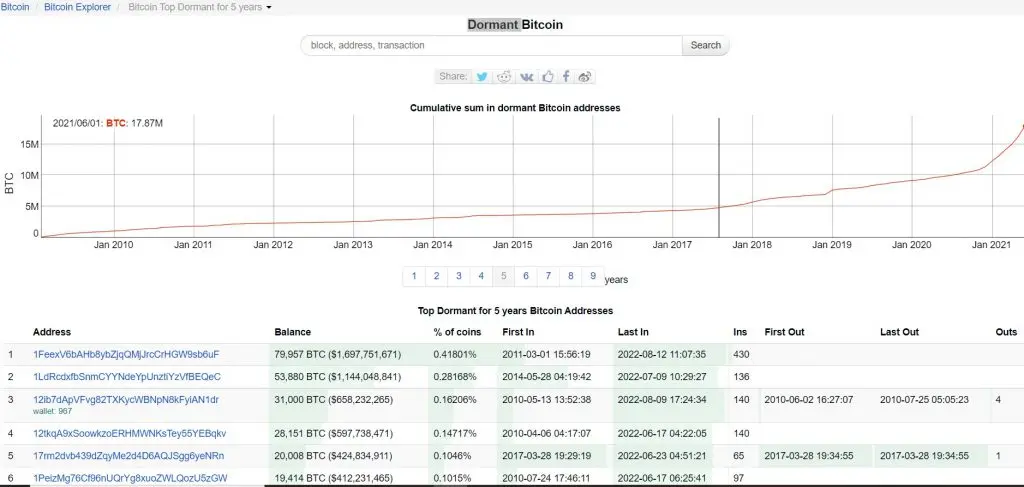Select the 7 years dormant tab
Screen dimensions: 1024x487
click(548, 276)
